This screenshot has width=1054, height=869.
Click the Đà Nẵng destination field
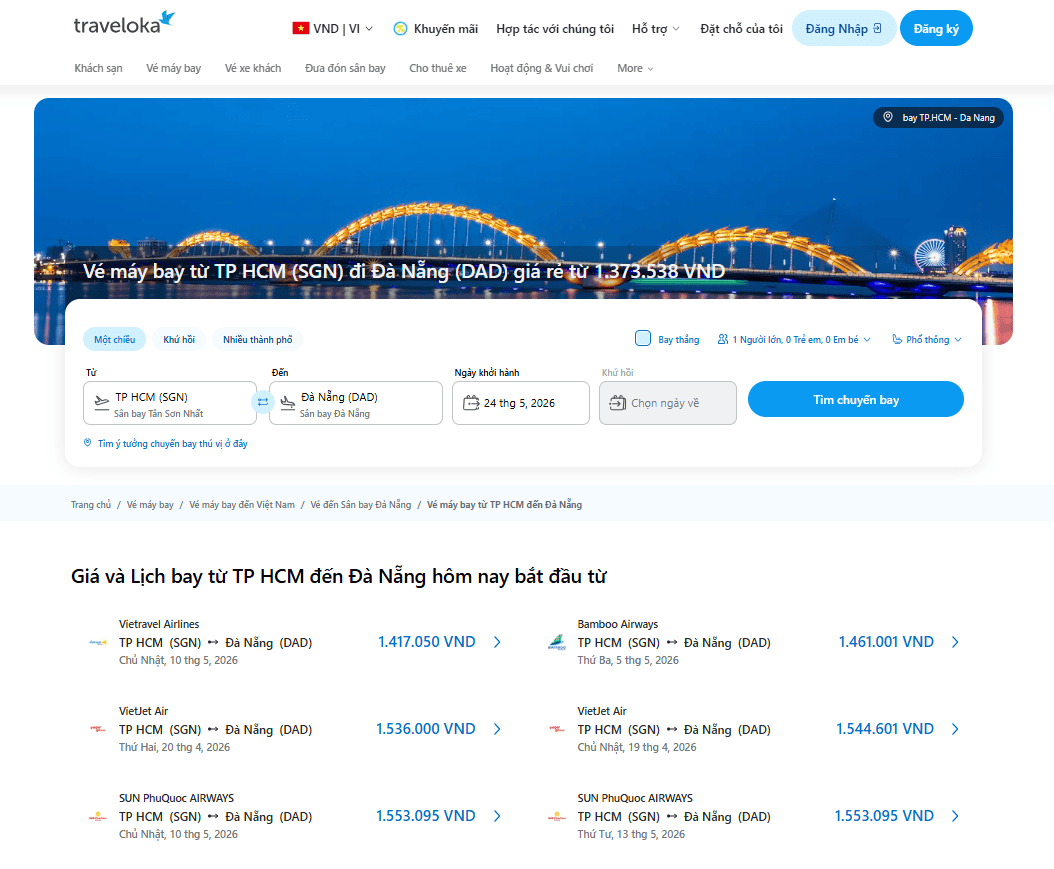coord(356,403)
